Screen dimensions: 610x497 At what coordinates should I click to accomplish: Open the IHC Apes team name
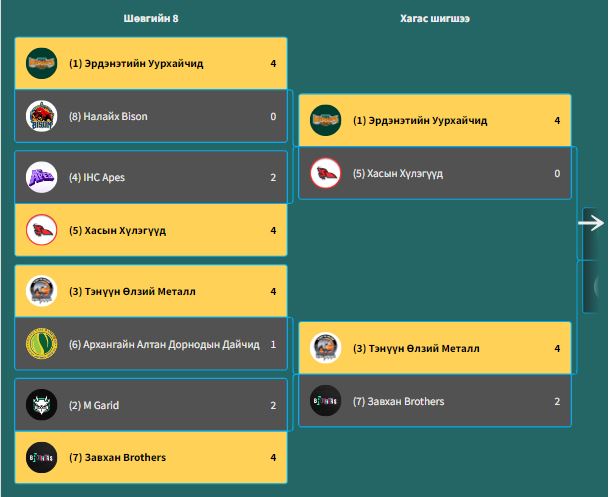pyautogui.click(x=97, y=178)
